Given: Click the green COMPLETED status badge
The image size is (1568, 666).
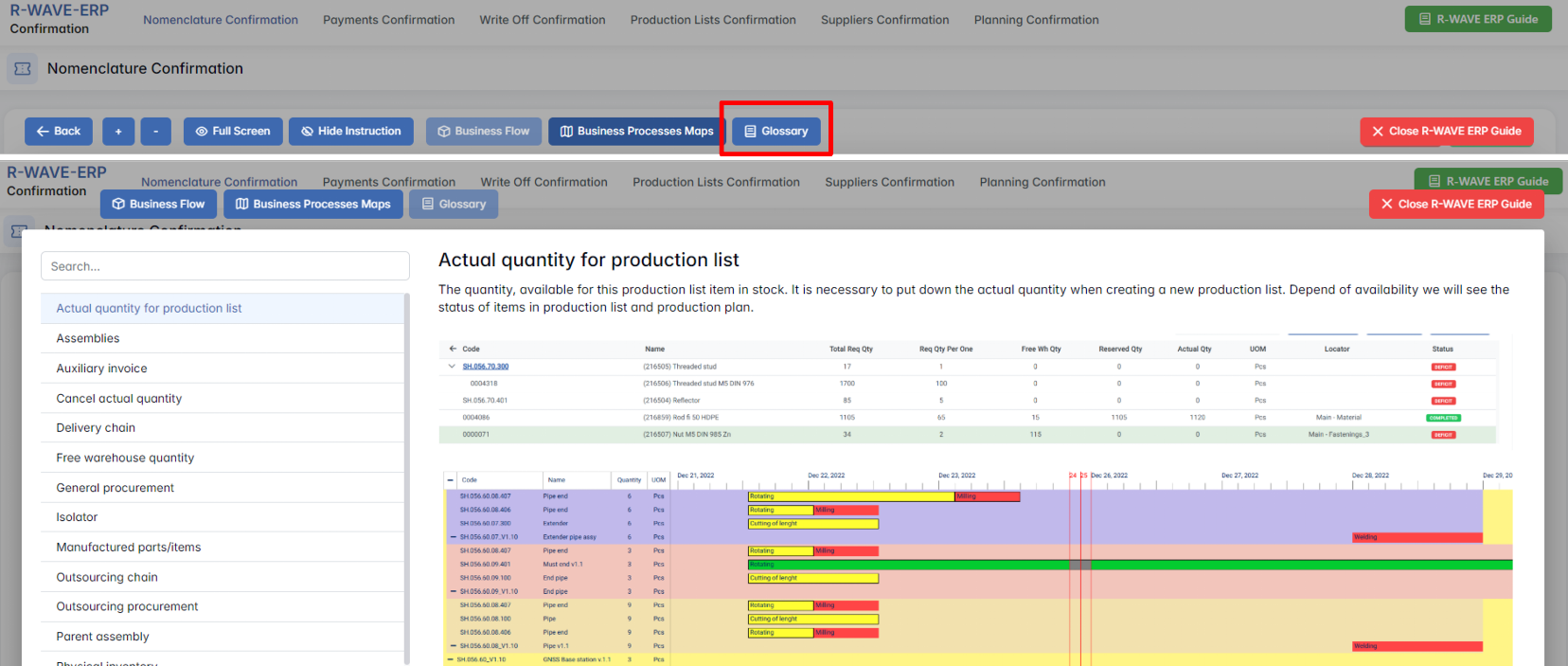Looking at the screenshot, I should point(1443,418).
